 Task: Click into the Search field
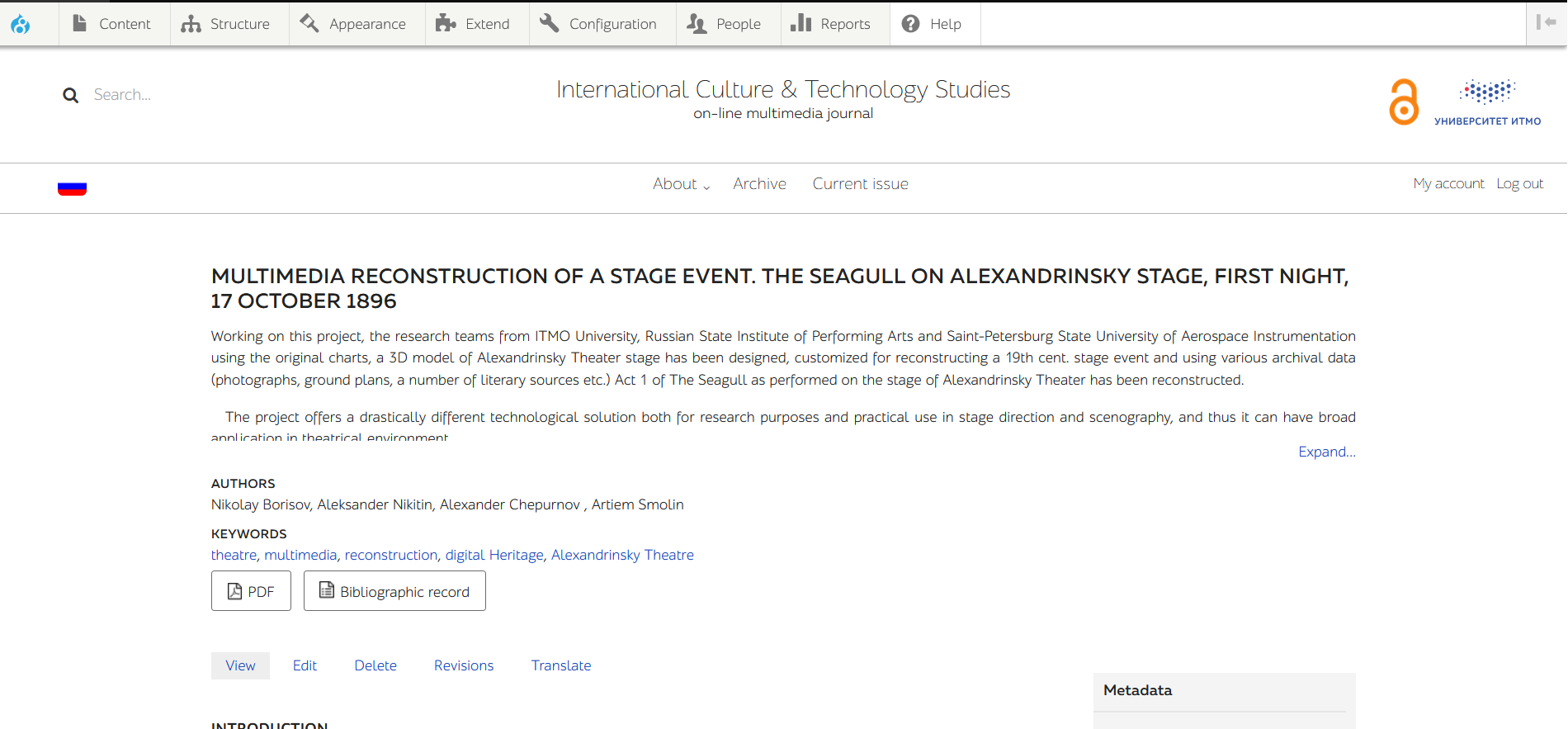165,95
